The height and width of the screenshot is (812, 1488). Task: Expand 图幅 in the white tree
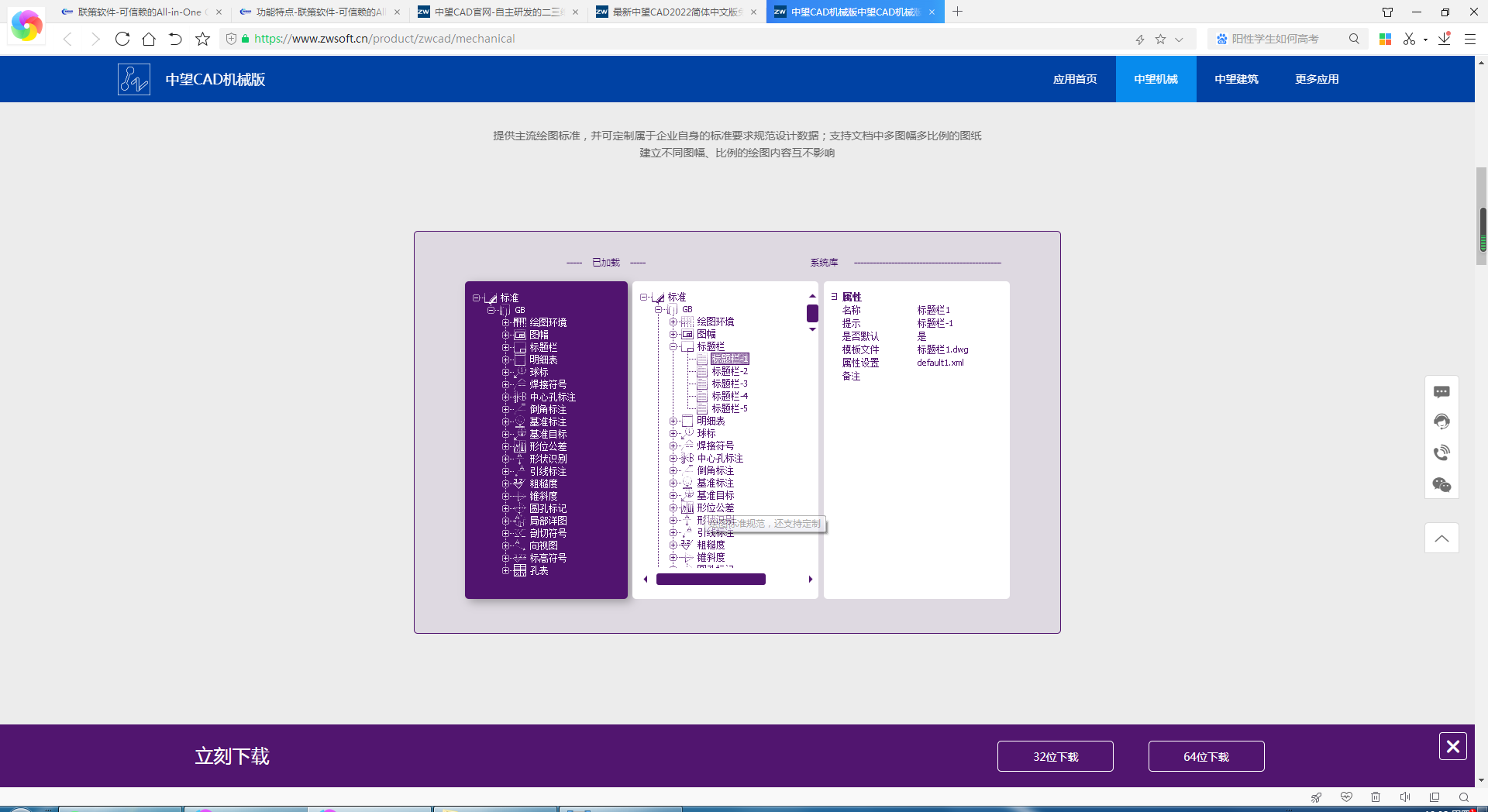673,334
